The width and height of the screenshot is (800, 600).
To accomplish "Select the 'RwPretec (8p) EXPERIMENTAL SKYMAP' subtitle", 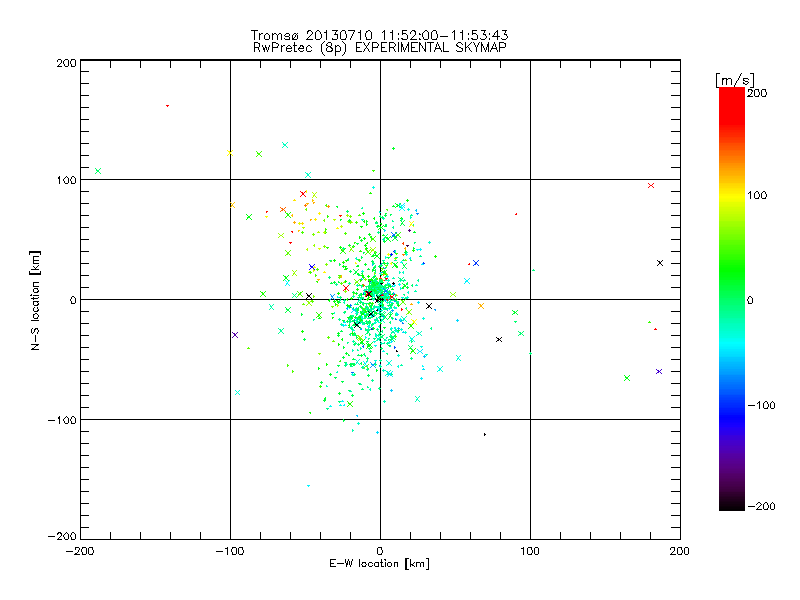I will click(x=380, y=47).
